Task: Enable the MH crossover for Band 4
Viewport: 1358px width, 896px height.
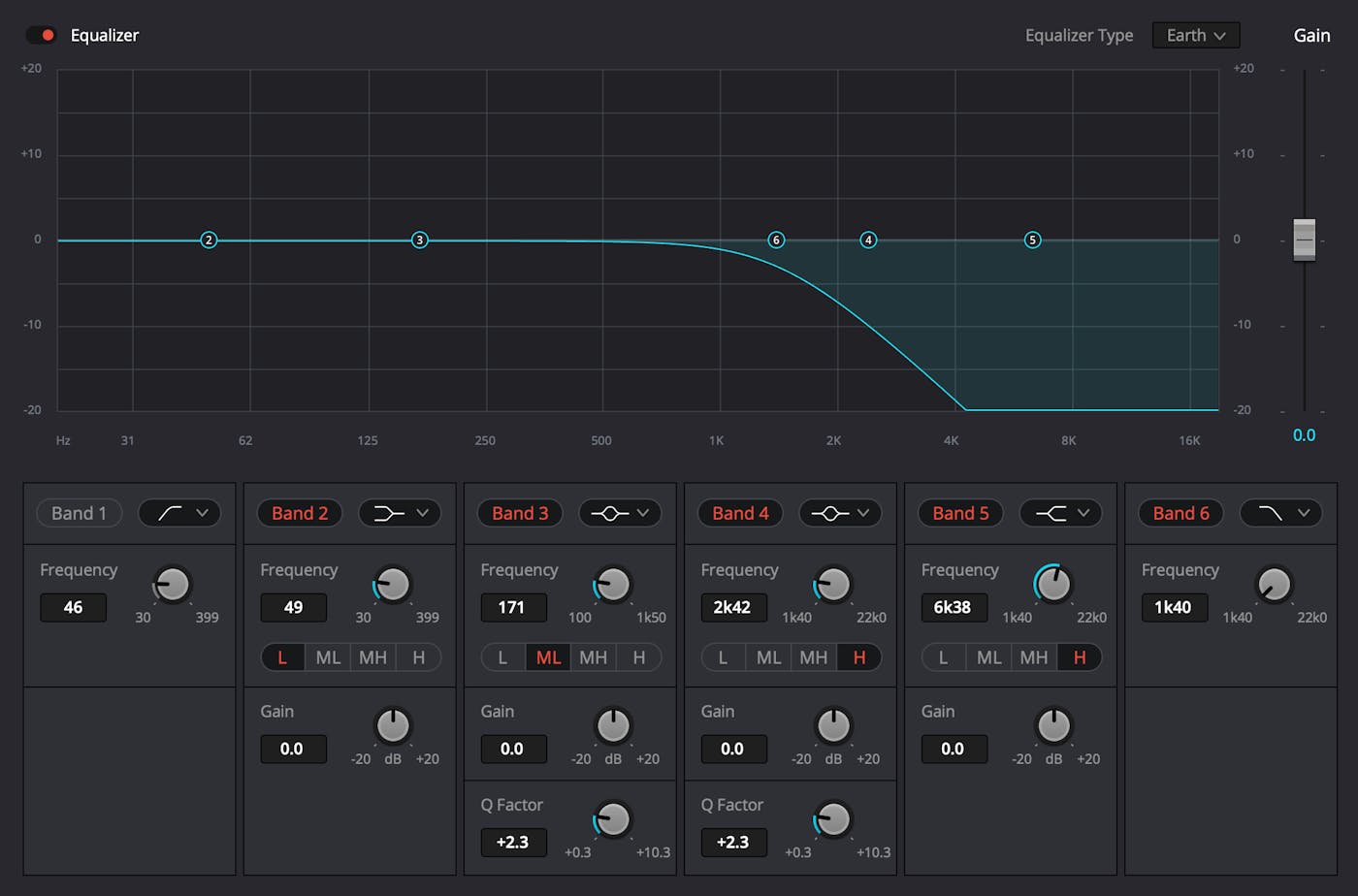Action: [x=814, y=656]
